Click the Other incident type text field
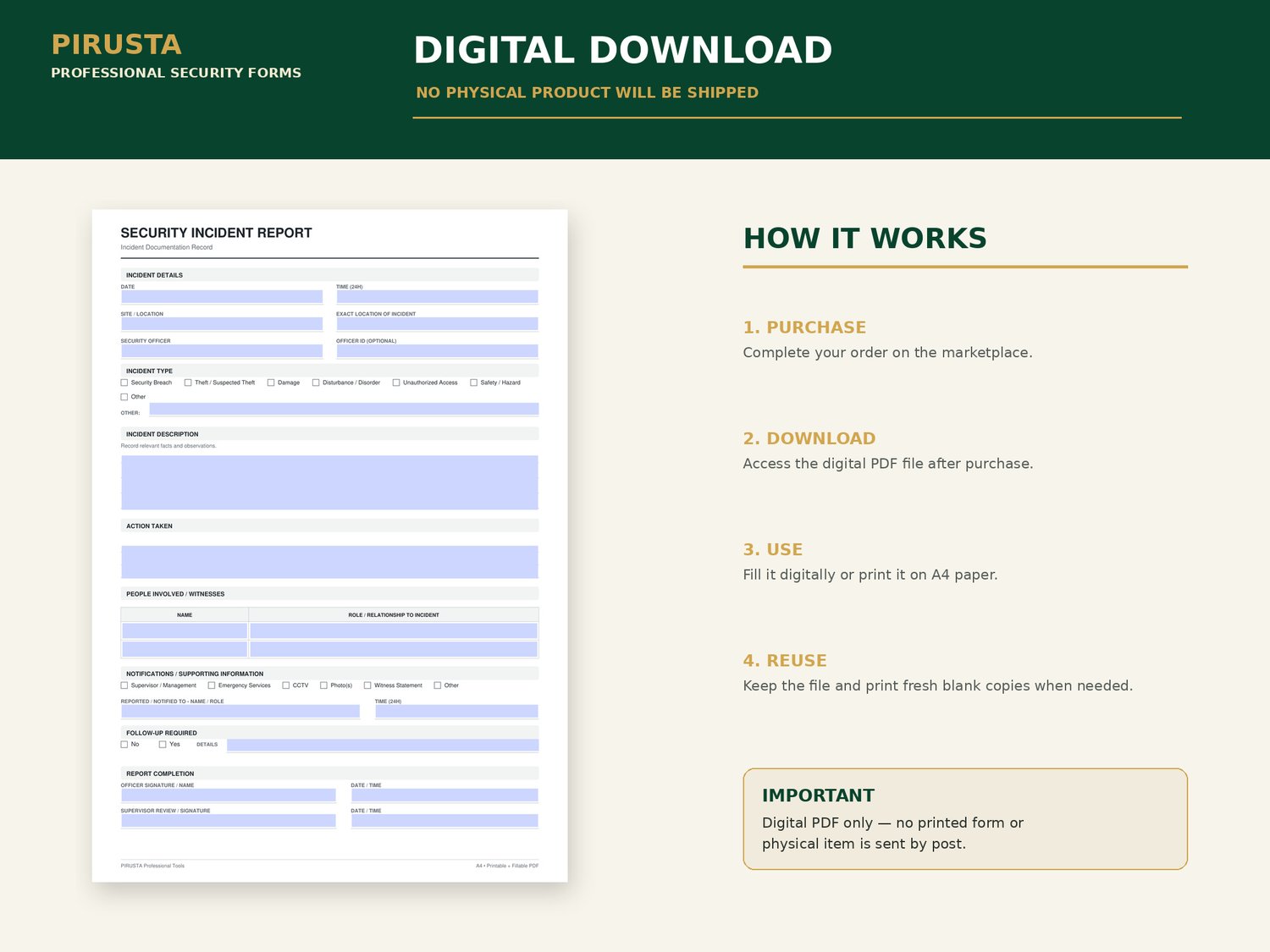This screenshot has width=1270, height=952. tap(344, 410)
